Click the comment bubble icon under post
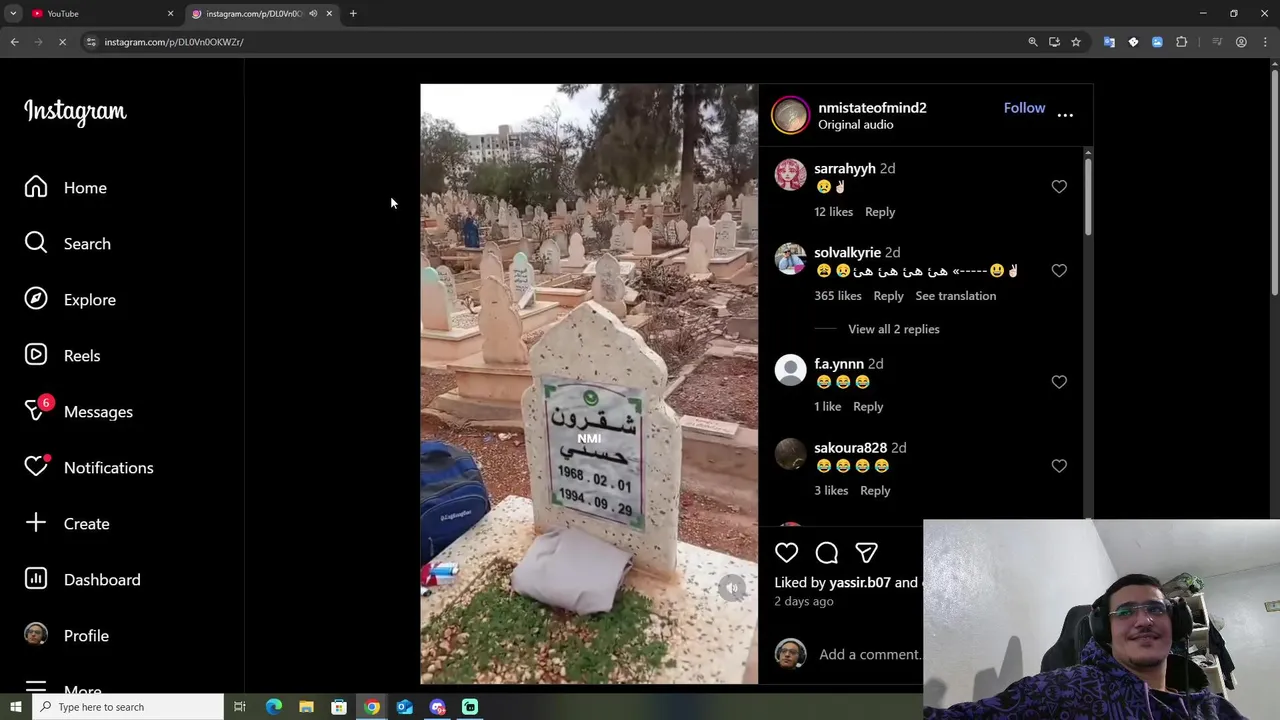This screenshot has width=1280, height=720. tap(827, 552)
